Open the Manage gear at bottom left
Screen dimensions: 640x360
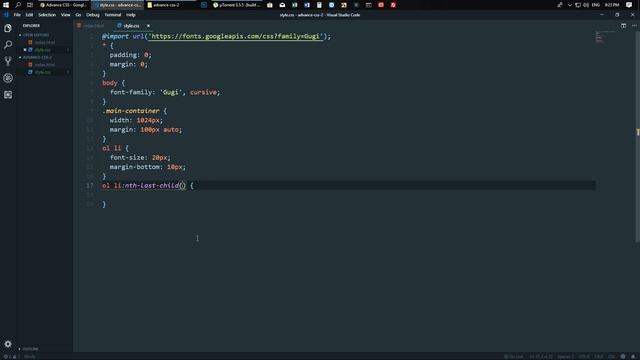pyautogui.click(x=8, y=344)
